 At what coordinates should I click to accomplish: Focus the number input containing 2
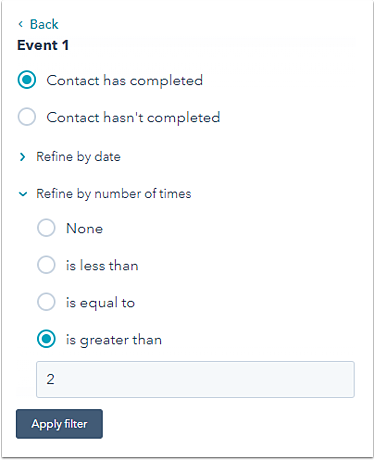point(195,379)
